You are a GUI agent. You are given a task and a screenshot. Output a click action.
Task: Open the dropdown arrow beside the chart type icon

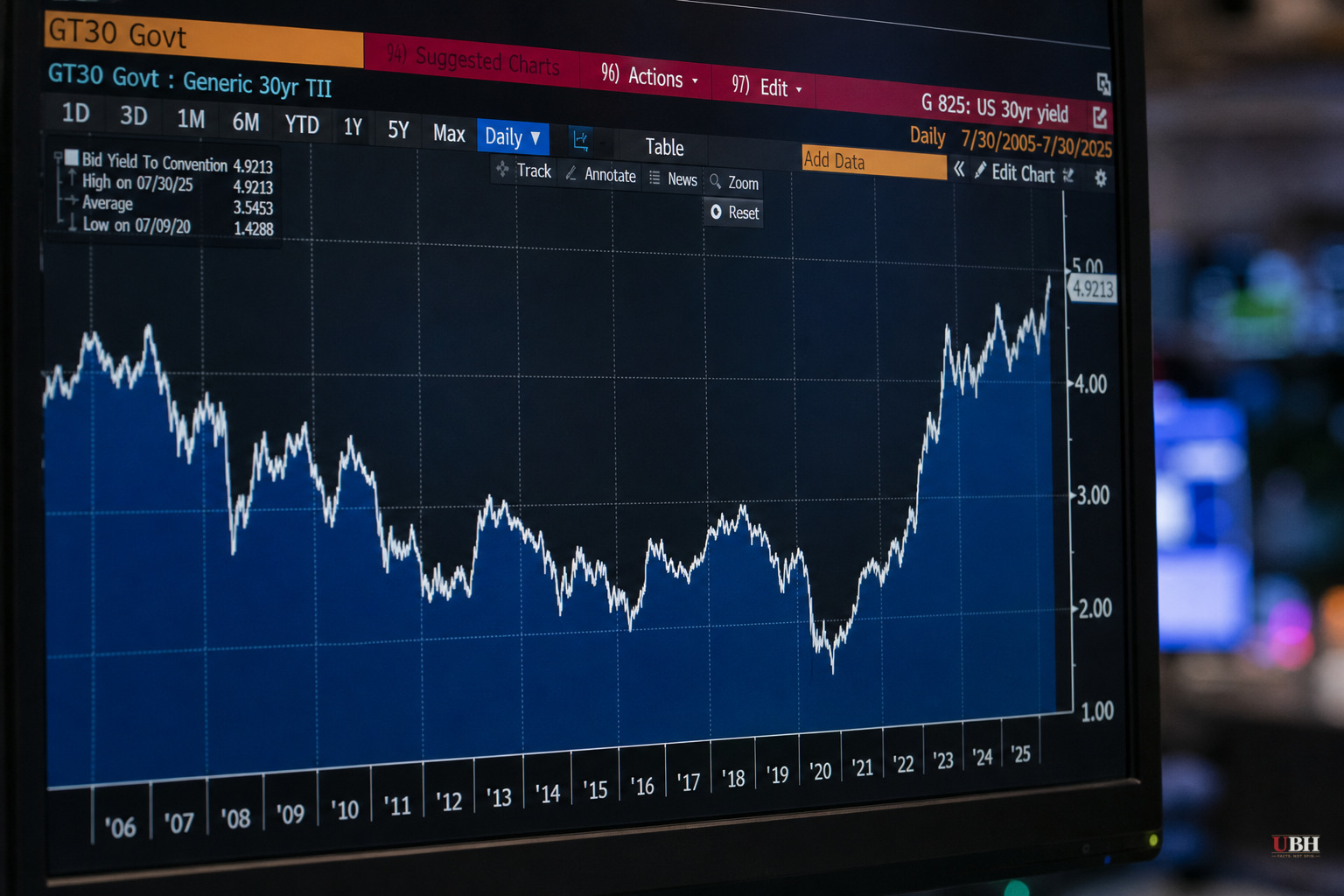click(602, 142)
